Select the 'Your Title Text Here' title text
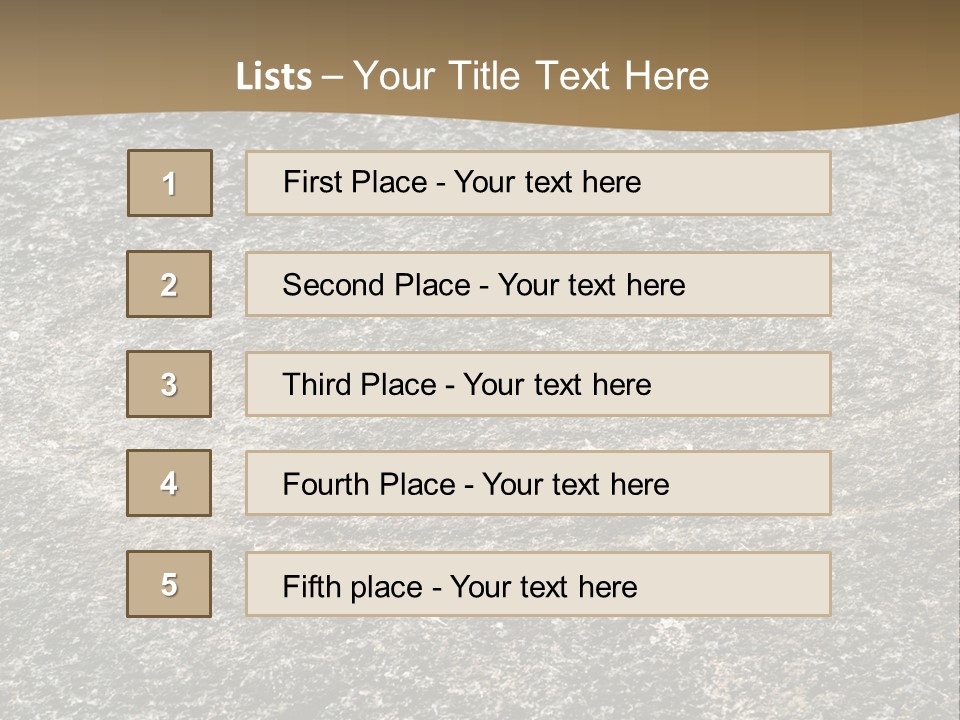Viewport: 960px width, 720px height. point(531,76)
